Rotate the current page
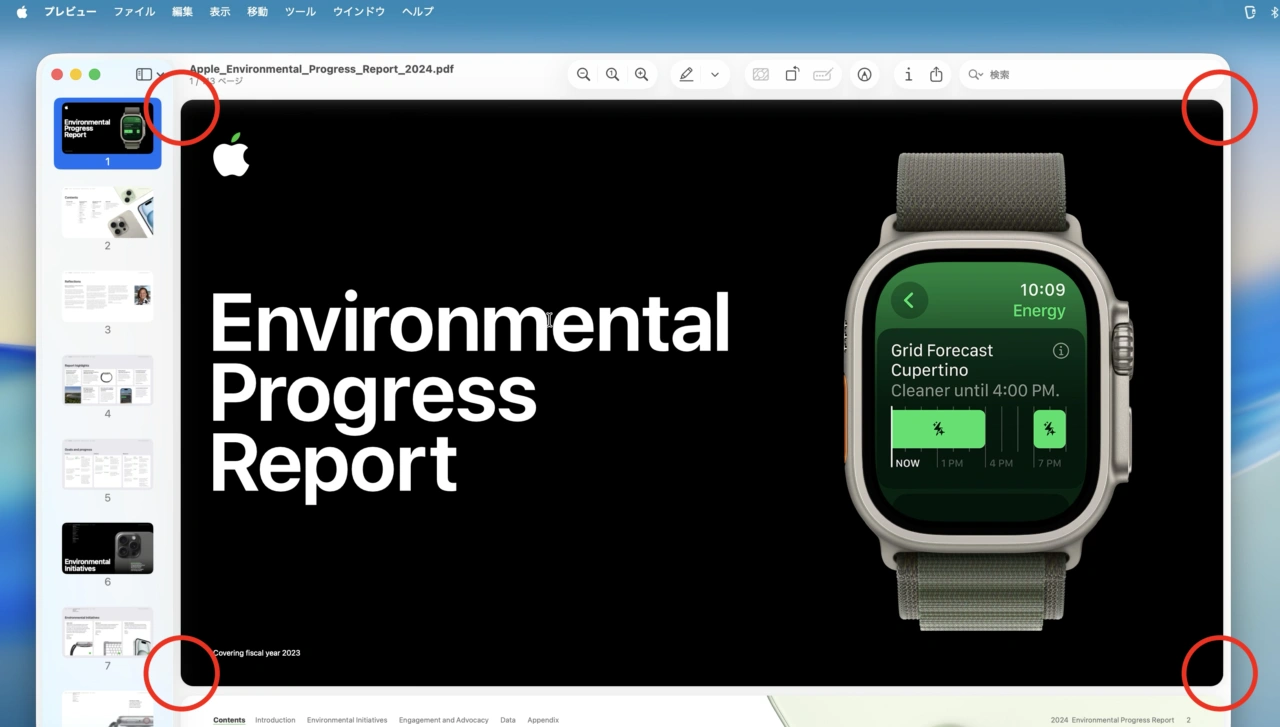Screen dimensions: 1280x727 pyautogui.click(x=791, y=74)
